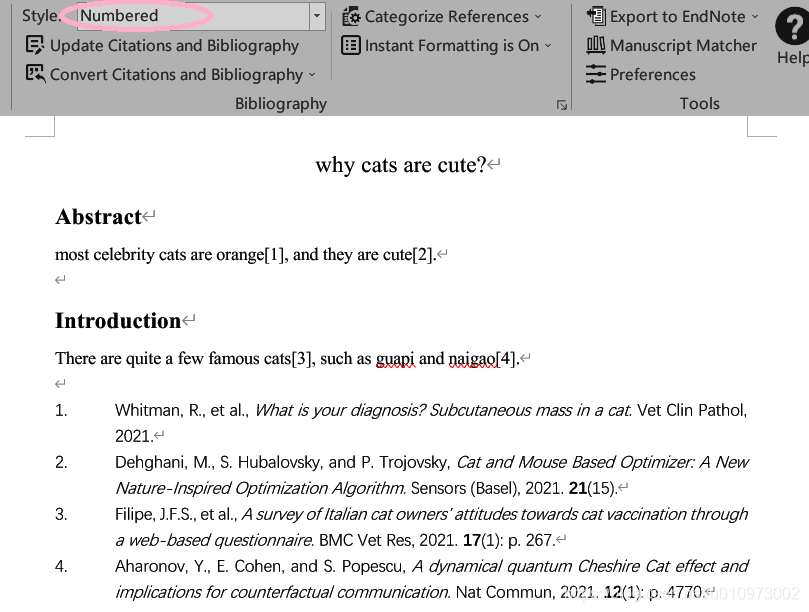
Task: Click 'web-based questionnaire' italic text
Action: pos(221,540)
